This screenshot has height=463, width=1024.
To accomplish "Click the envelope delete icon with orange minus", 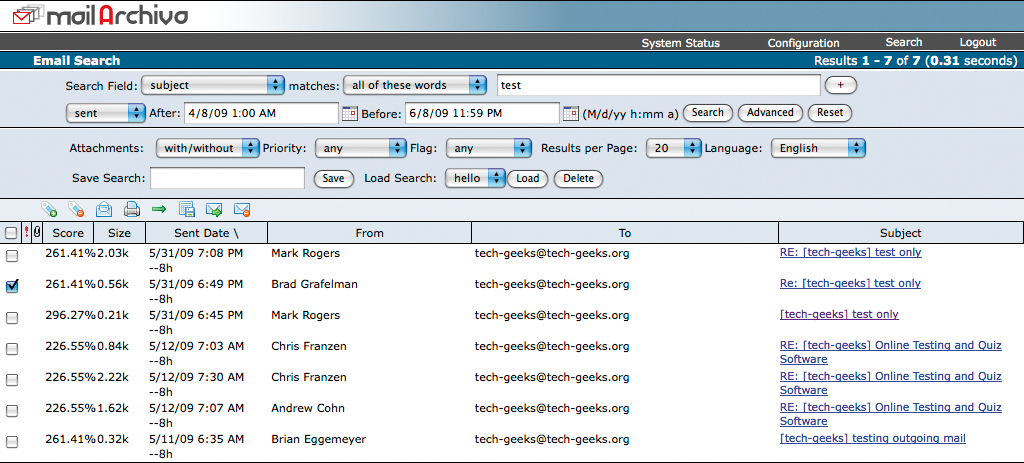I will [x=241, y=210].
